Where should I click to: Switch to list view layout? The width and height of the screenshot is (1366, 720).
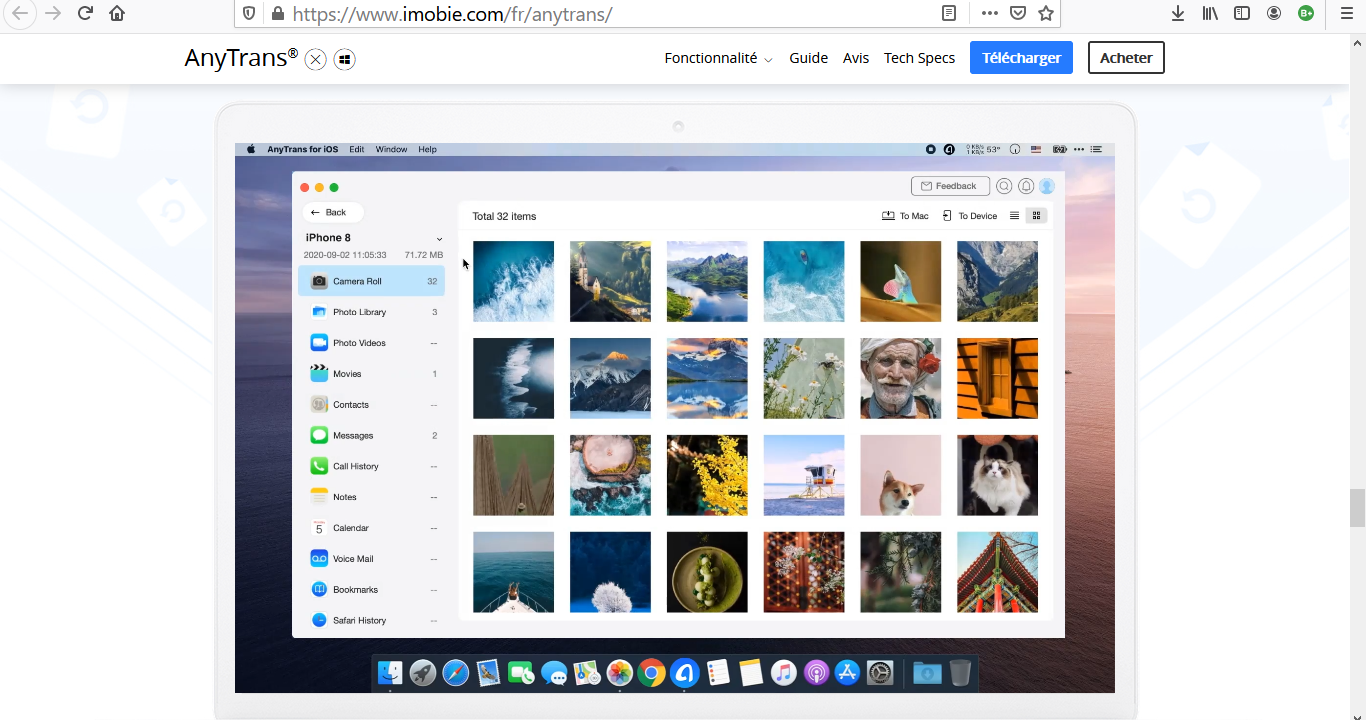pos(1015,216)
